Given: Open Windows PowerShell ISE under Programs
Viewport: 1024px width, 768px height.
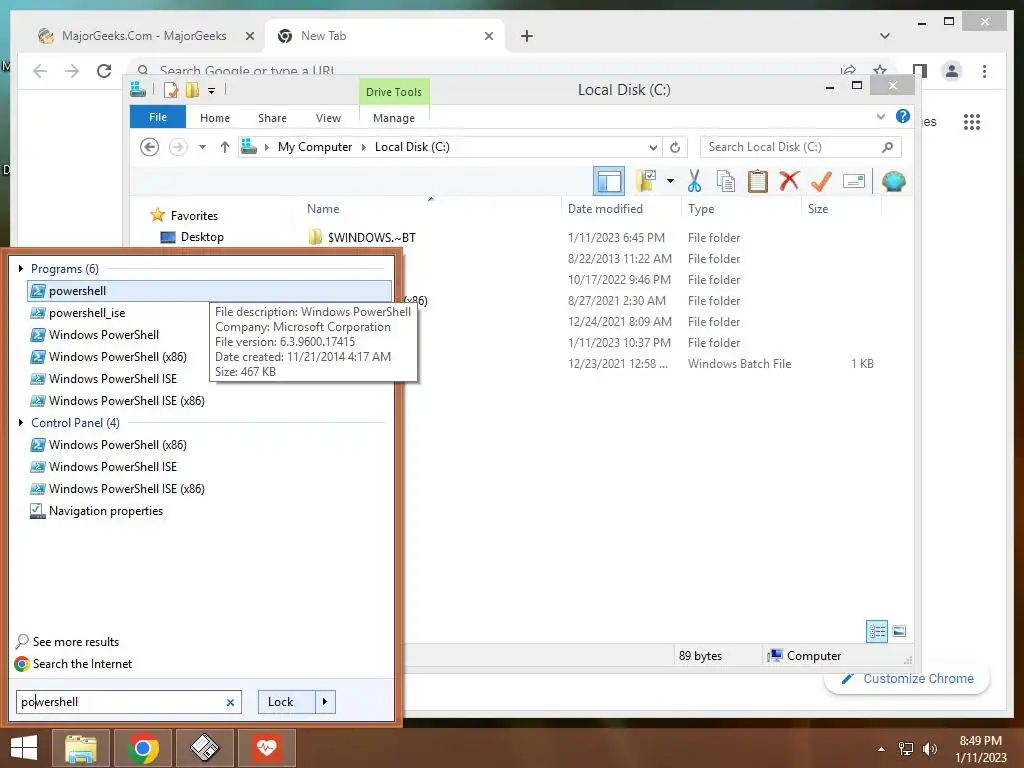Looking at the screenshot, I should click(x=112, y=379).
